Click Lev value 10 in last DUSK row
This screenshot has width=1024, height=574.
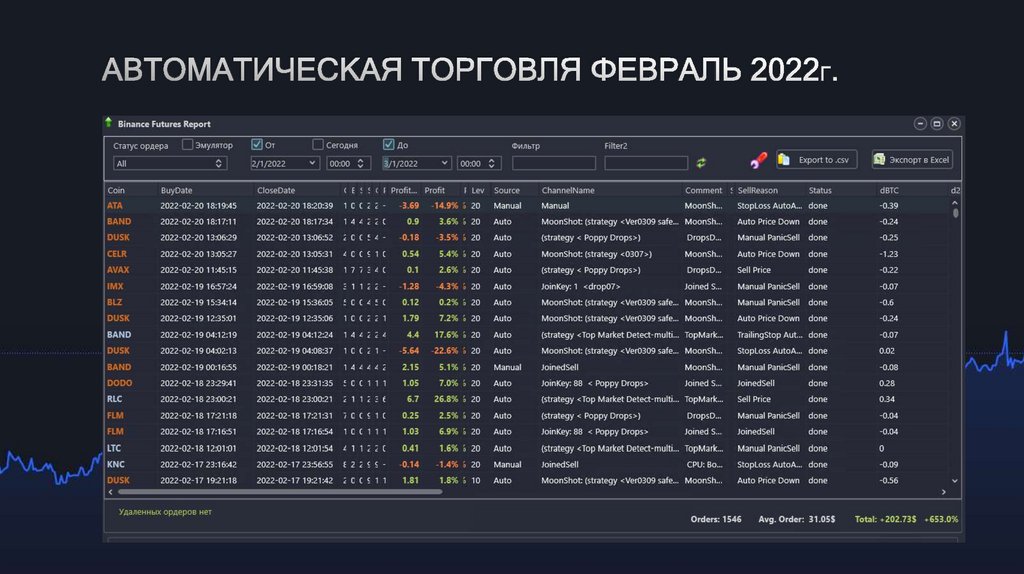point(475,481)
